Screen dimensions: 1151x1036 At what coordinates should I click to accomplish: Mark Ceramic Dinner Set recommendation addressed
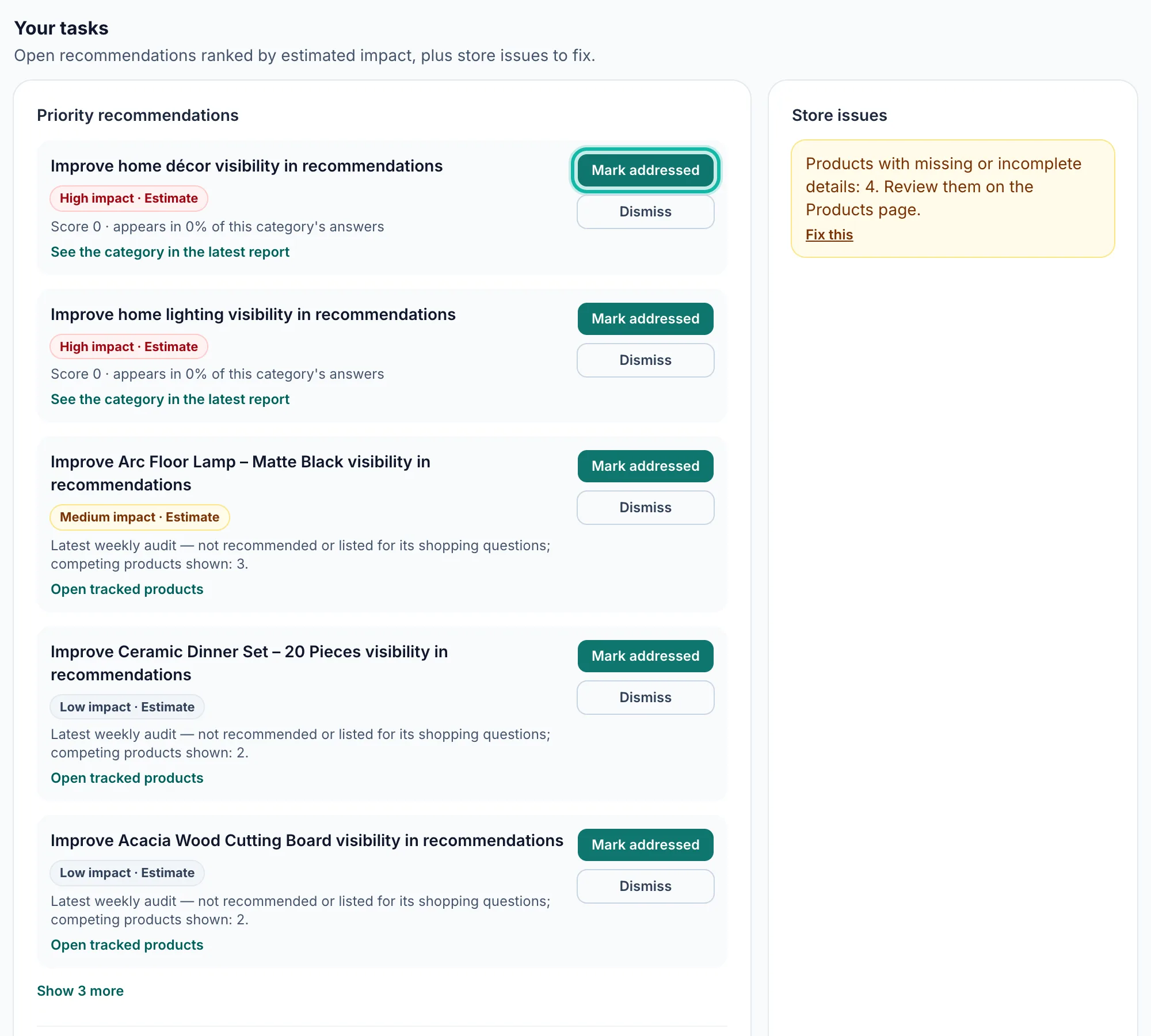pyautogui.click(x=645, y=656)
